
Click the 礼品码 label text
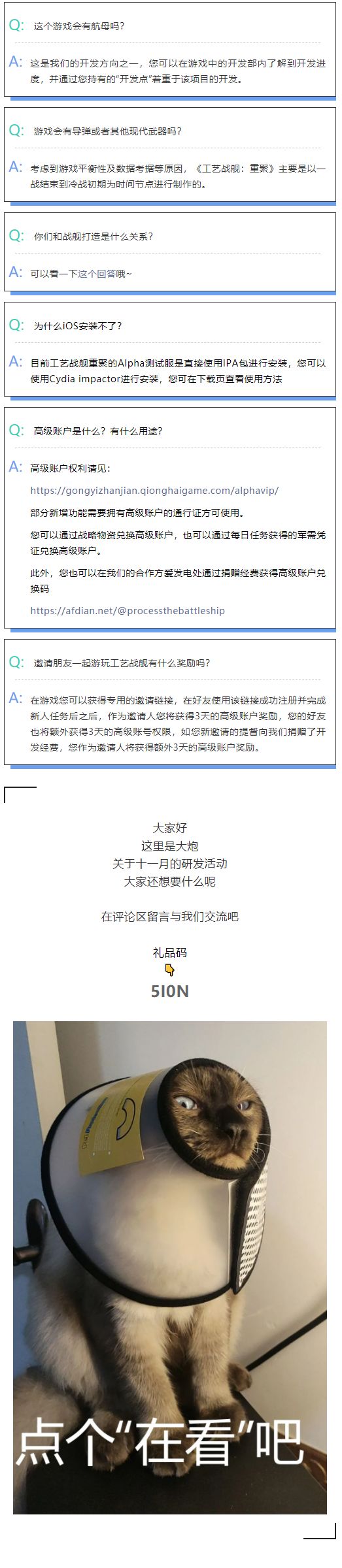(x=170, y=953)
